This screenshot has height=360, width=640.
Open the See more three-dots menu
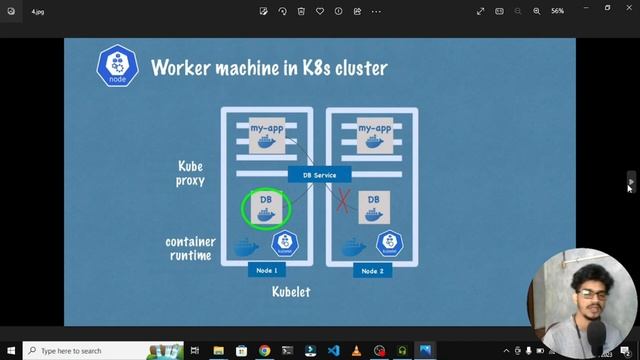(x=376, y=11)
